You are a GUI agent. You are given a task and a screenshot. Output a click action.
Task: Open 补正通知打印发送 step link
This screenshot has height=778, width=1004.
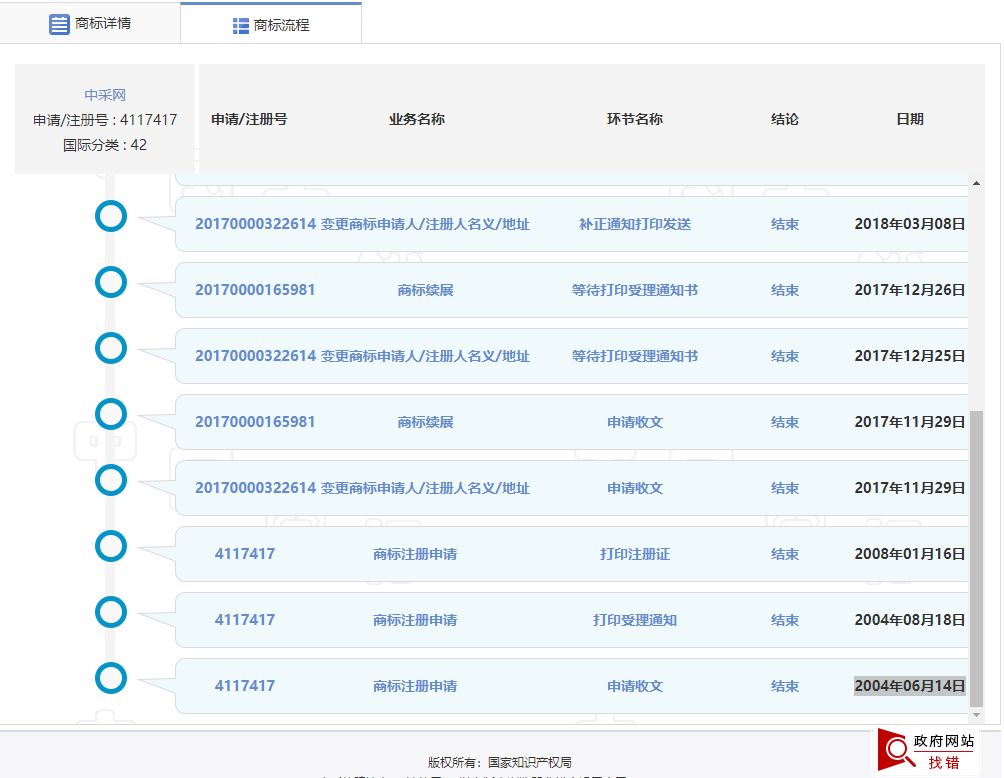pyautogui.click(x=634, y=224)
